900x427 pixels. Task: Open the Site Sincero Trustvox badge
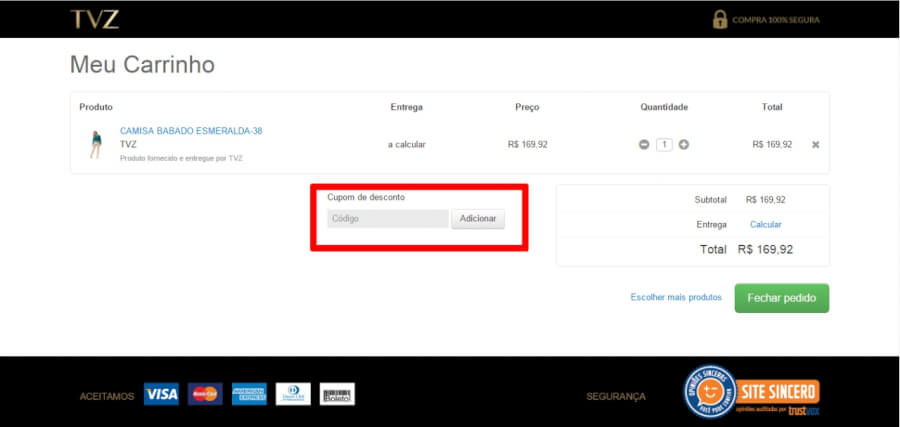pos(751,391)
